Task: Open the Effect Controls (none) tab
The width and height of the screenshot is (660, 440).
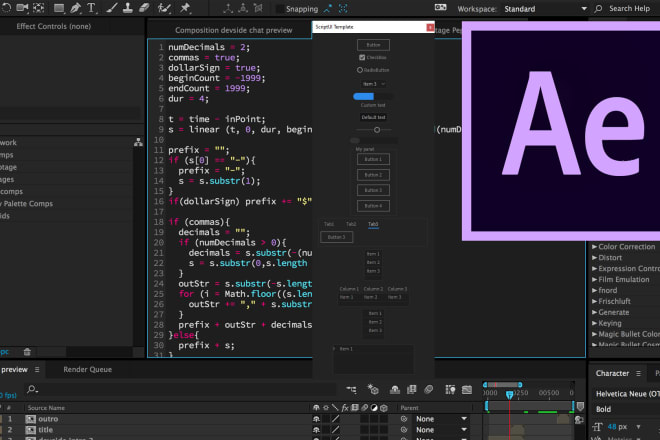Action: (53, 27)
